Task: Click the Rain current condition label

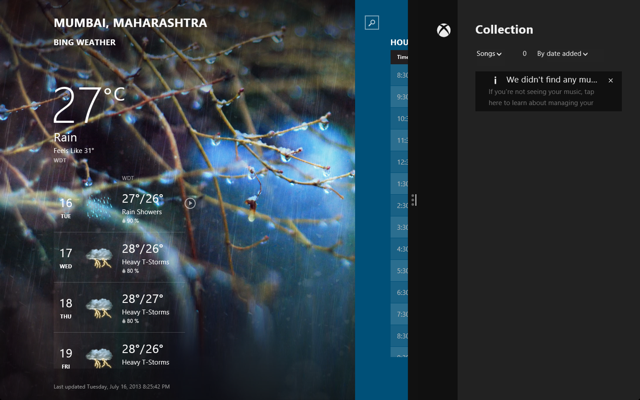Action: click(65, 137)
